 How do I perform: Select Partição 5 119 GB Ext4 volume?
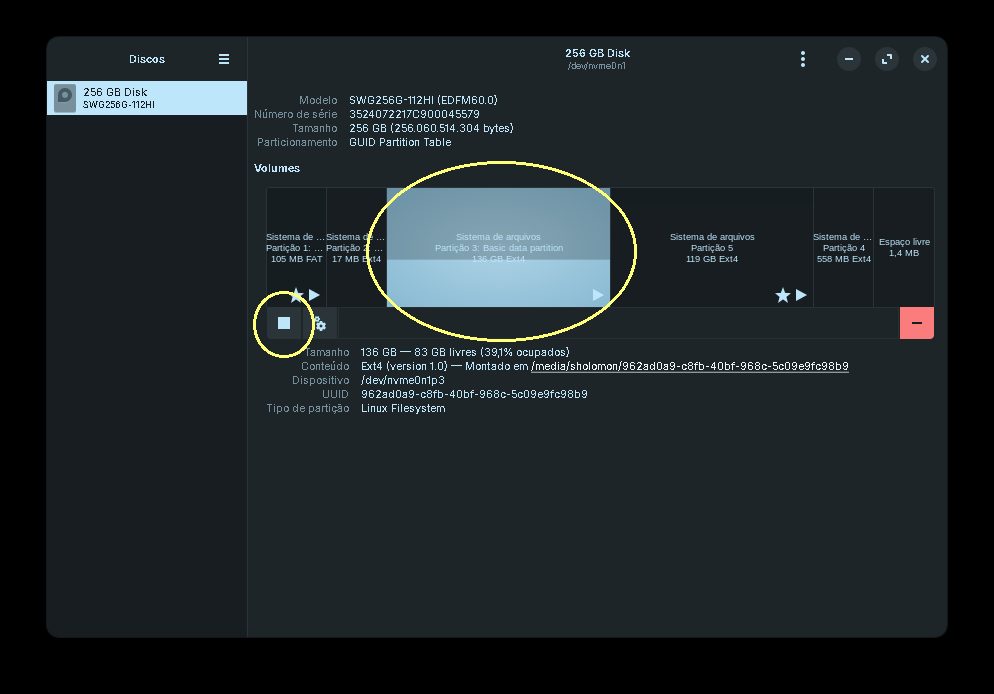712,247
